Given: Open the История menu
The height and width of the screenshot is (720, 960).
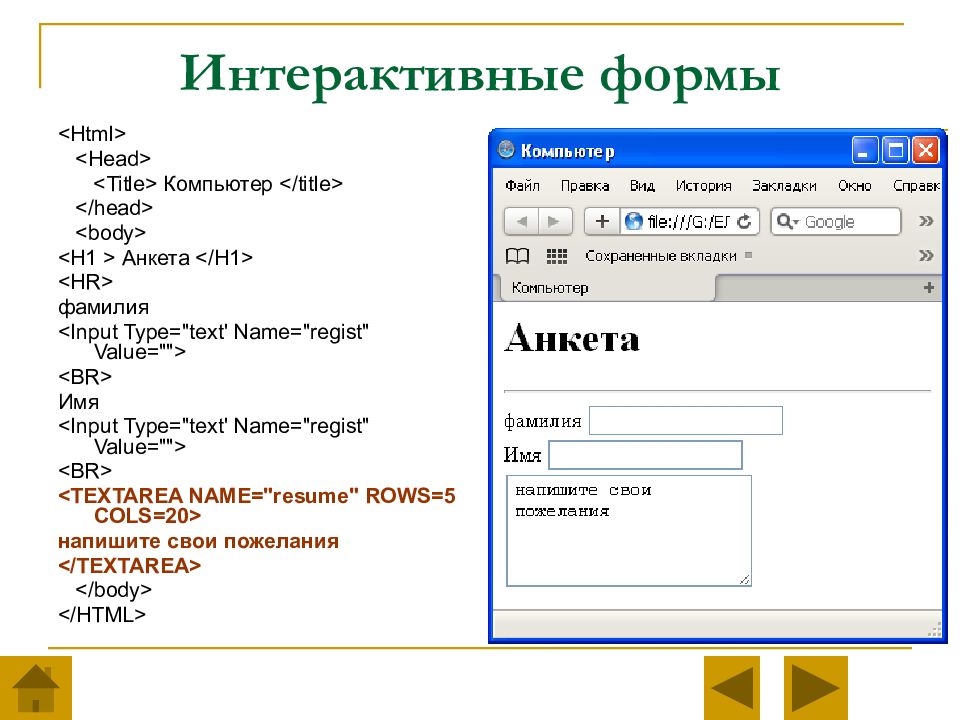Looking at the screenshot, I should tap(703, 186).
